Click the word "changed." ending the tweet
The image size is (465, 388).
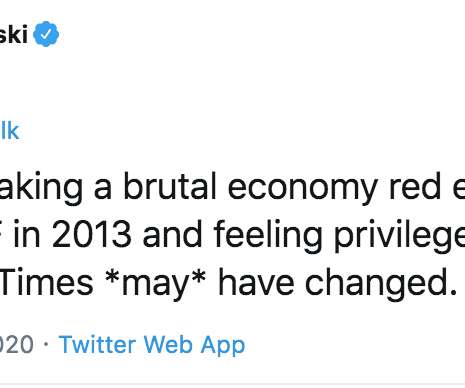click(381, 284)
